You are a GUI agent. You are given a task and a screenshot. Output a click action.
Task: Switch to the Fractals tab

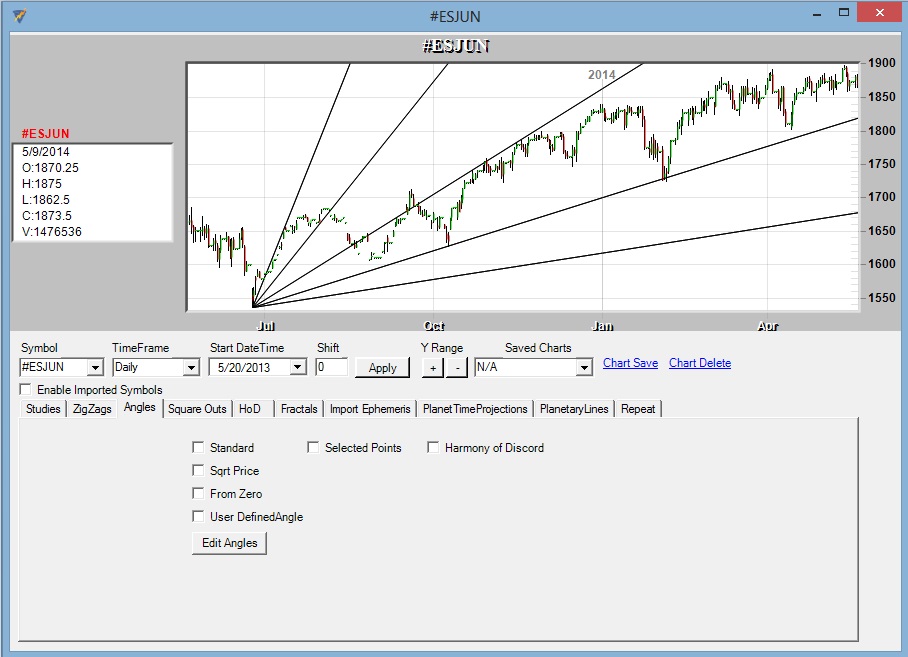299,409
